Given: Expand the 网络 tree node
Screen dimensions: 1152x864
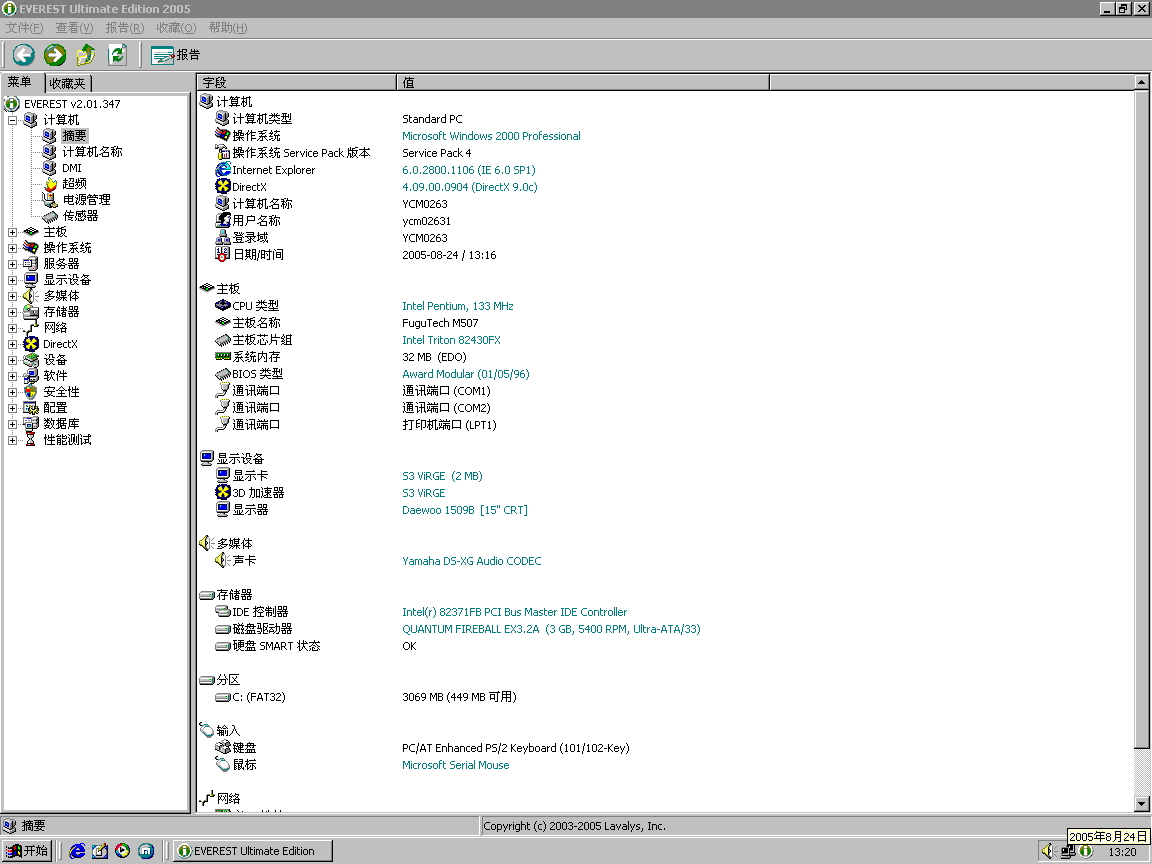Looking at the screenshot, I should [12, 328].
